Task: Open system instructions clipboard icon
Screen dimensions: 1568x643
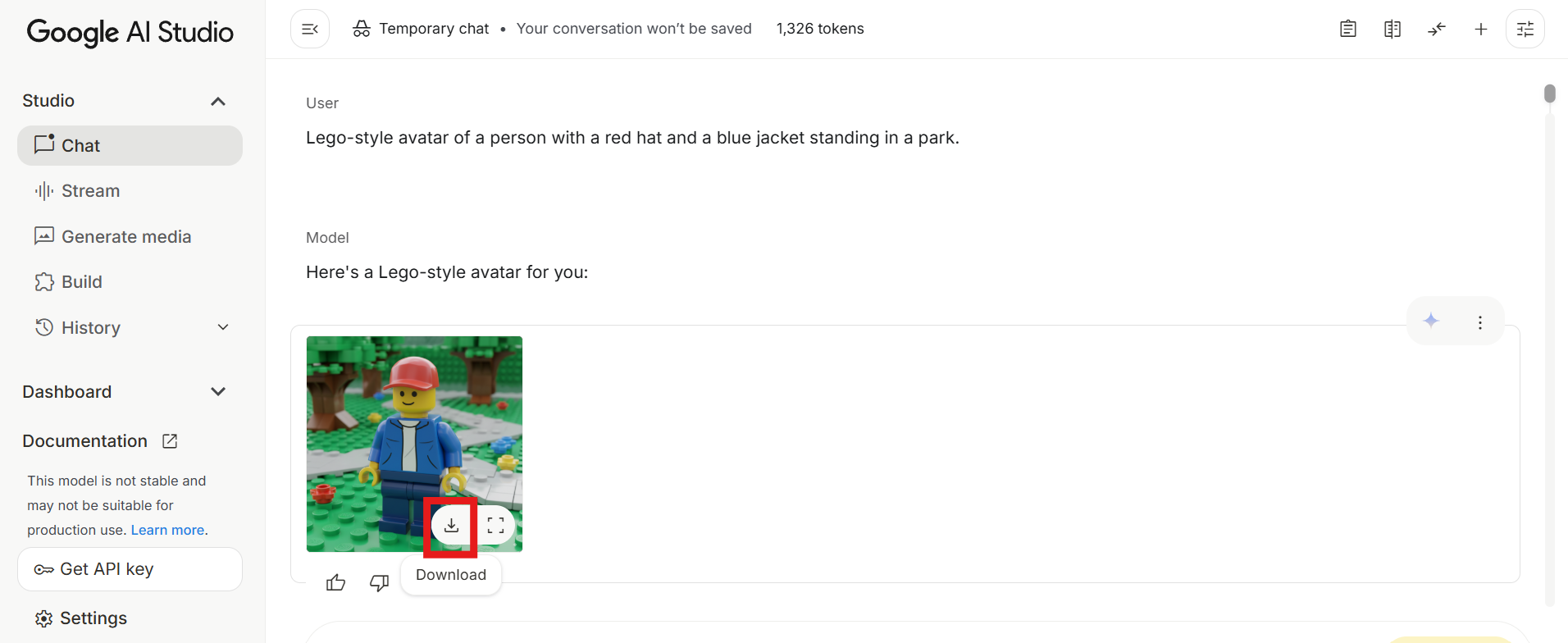Action: tap(1348, 29)
